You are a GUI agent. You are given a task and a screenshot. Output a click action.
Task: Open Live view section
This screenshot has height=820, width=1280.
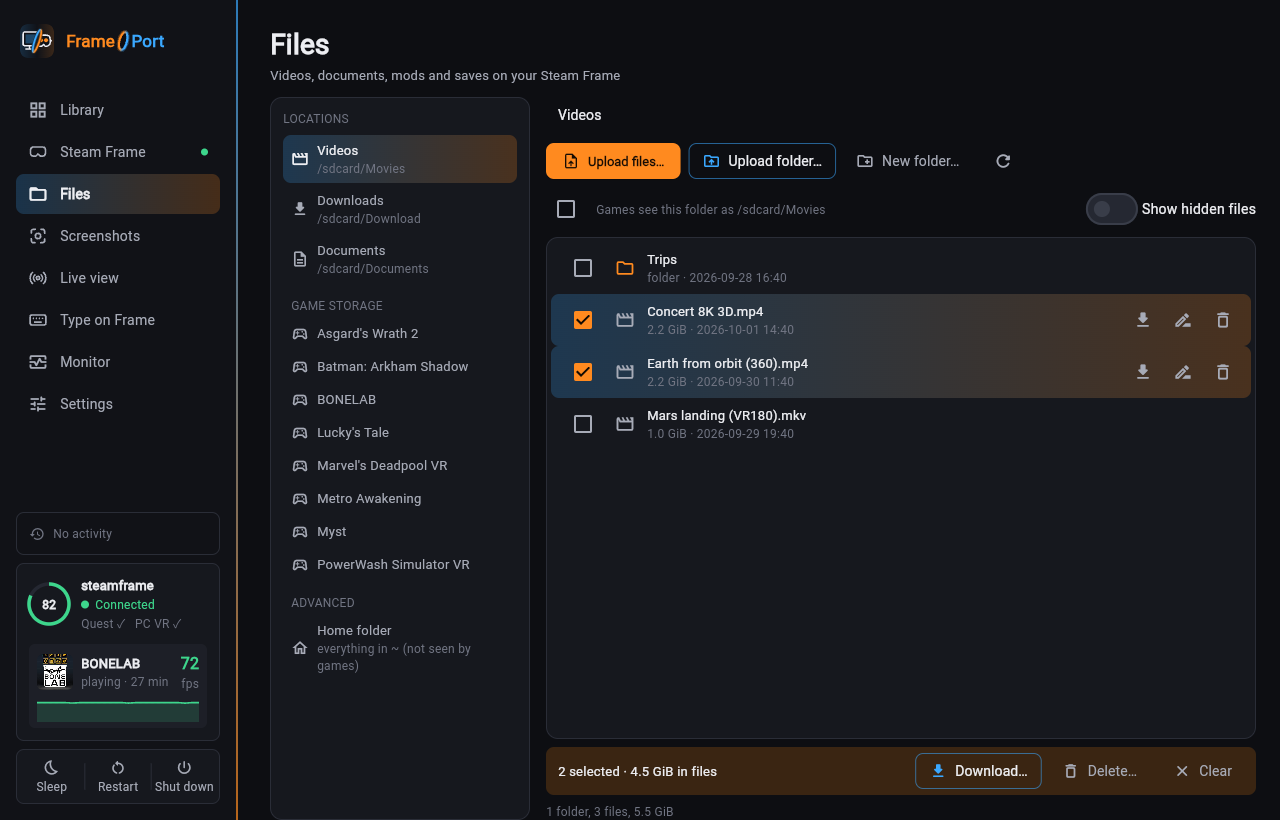point(118,278)
